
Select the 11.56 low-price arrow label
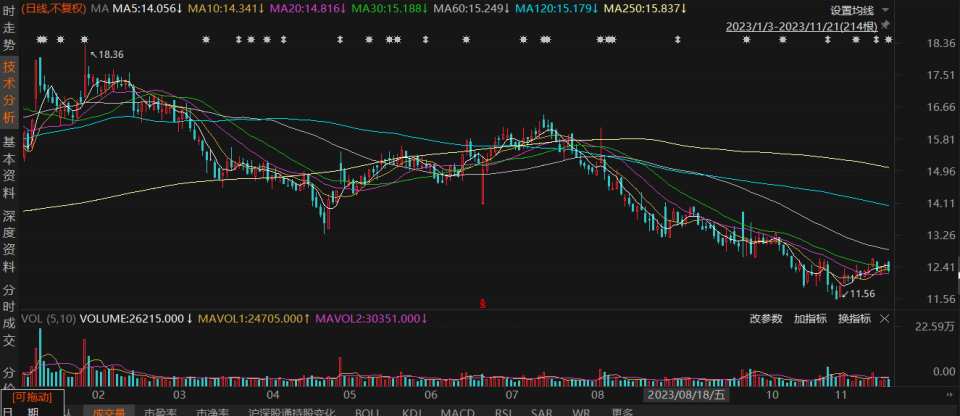858,294
